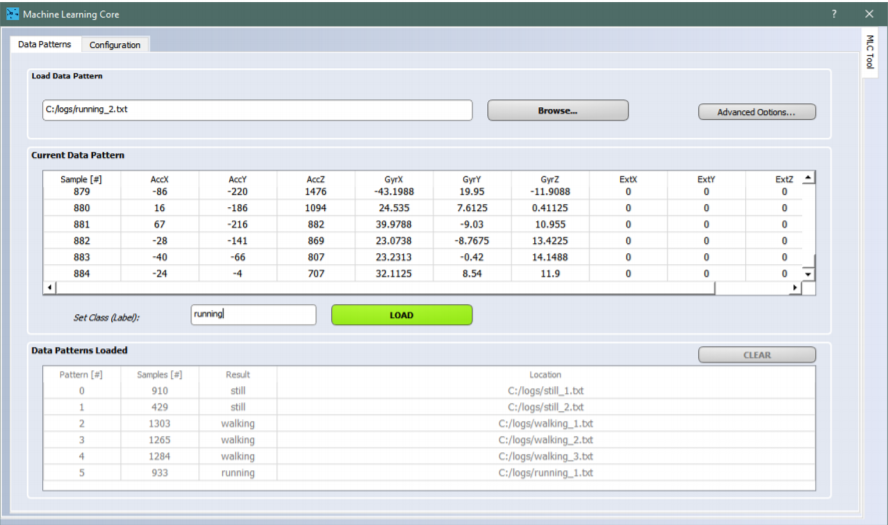The height and width of the screenshot is (525, 888).
Task: Click the Pattern [#] column header
Action: [82, 374]
